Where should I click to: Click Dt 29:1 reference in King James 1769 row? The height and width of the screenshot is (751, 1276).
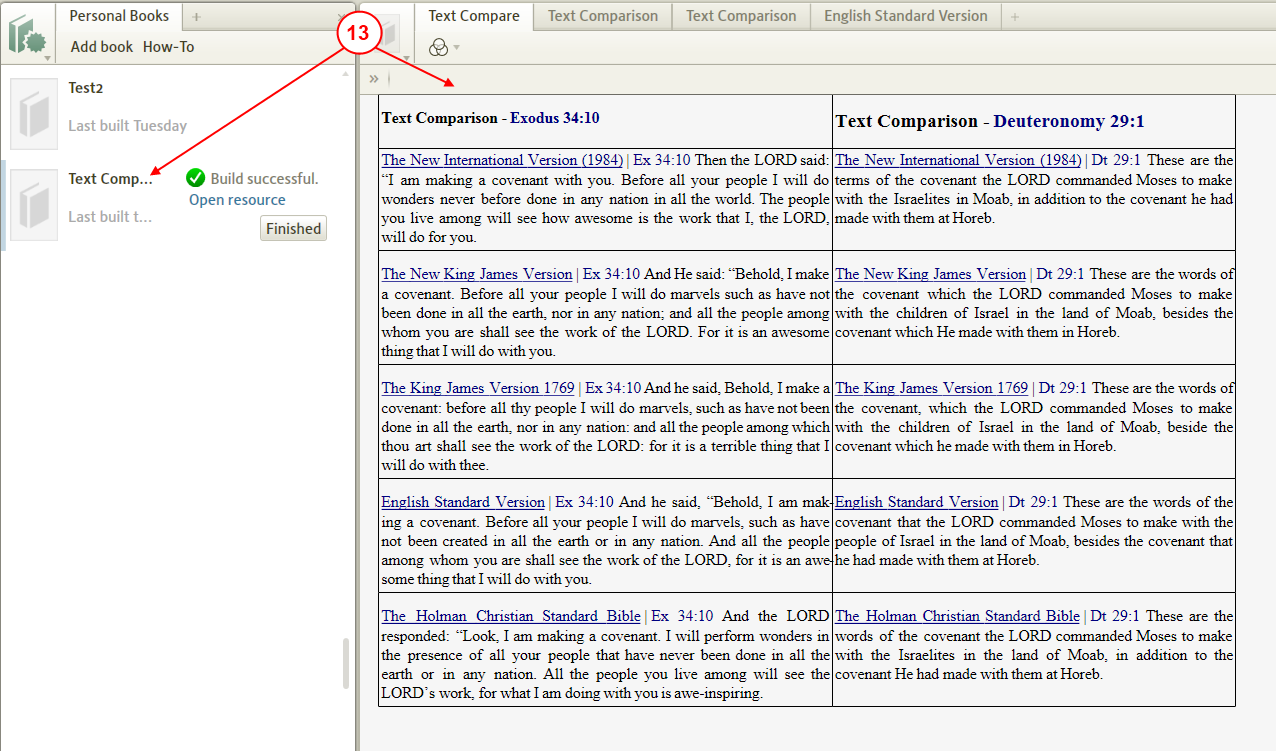click(1063, 388)
